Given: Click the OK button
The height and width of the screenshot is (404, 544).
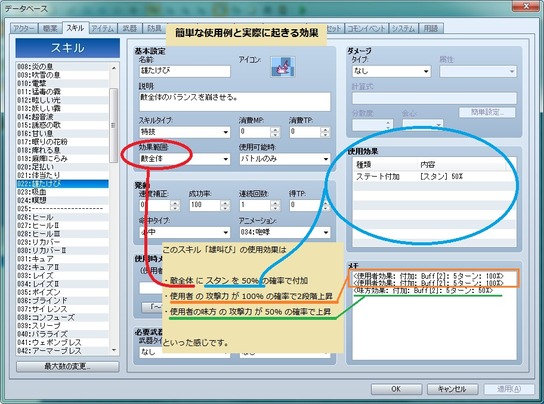Looking at the screenshot, I should pos(396,389).
